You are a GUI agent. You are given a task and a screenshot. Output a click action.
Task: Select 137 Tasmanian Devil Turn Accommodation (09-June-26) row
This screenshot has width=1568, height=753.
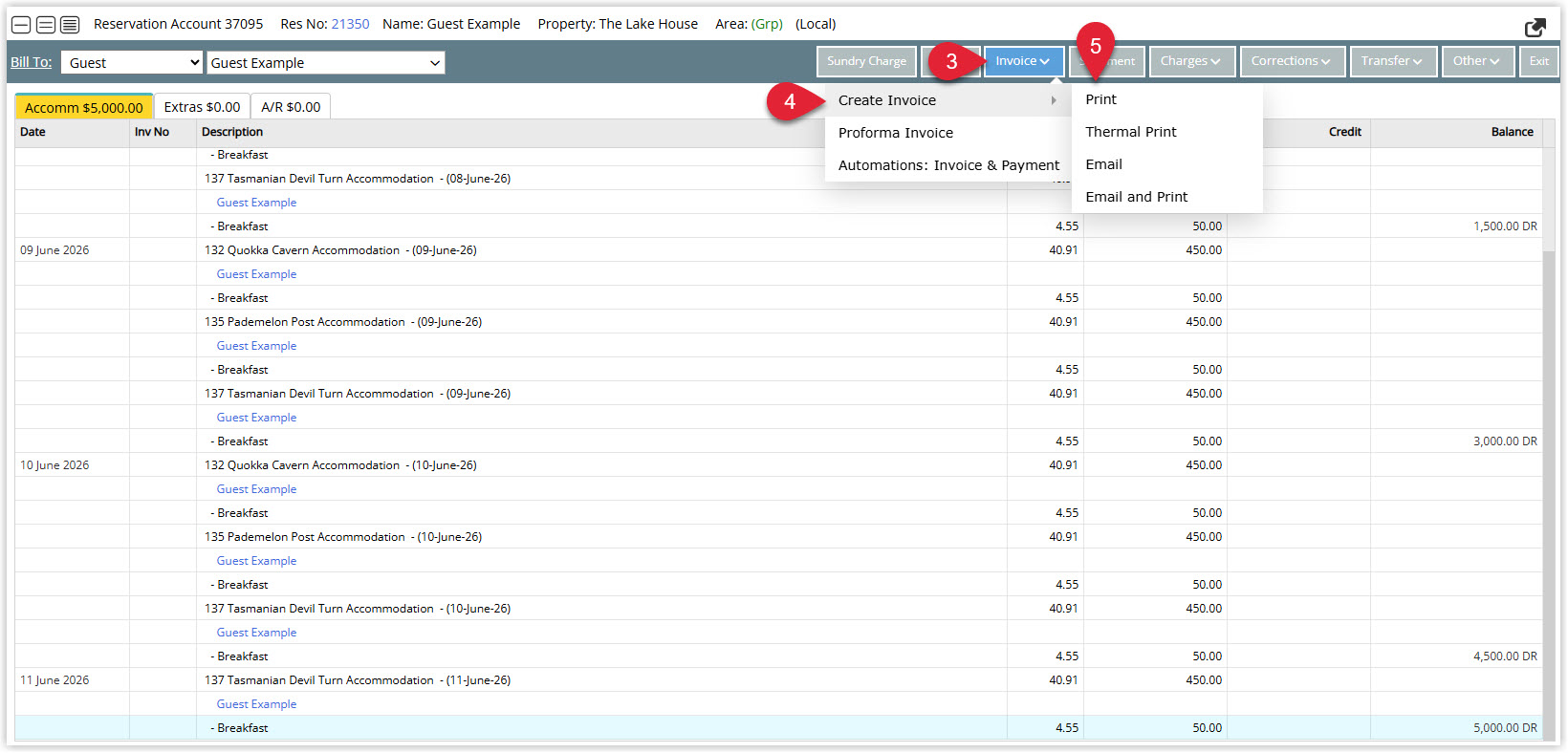pyautogui.click(x=778, y=394)
